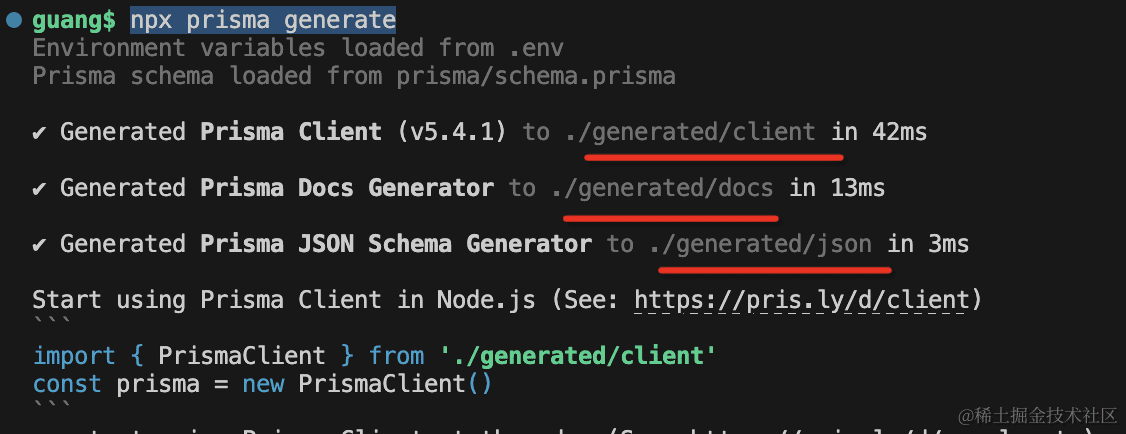This screenshot has height=434, width=1126.
Task: Click the guang$ shell prompt text
Action: [74, 20]
